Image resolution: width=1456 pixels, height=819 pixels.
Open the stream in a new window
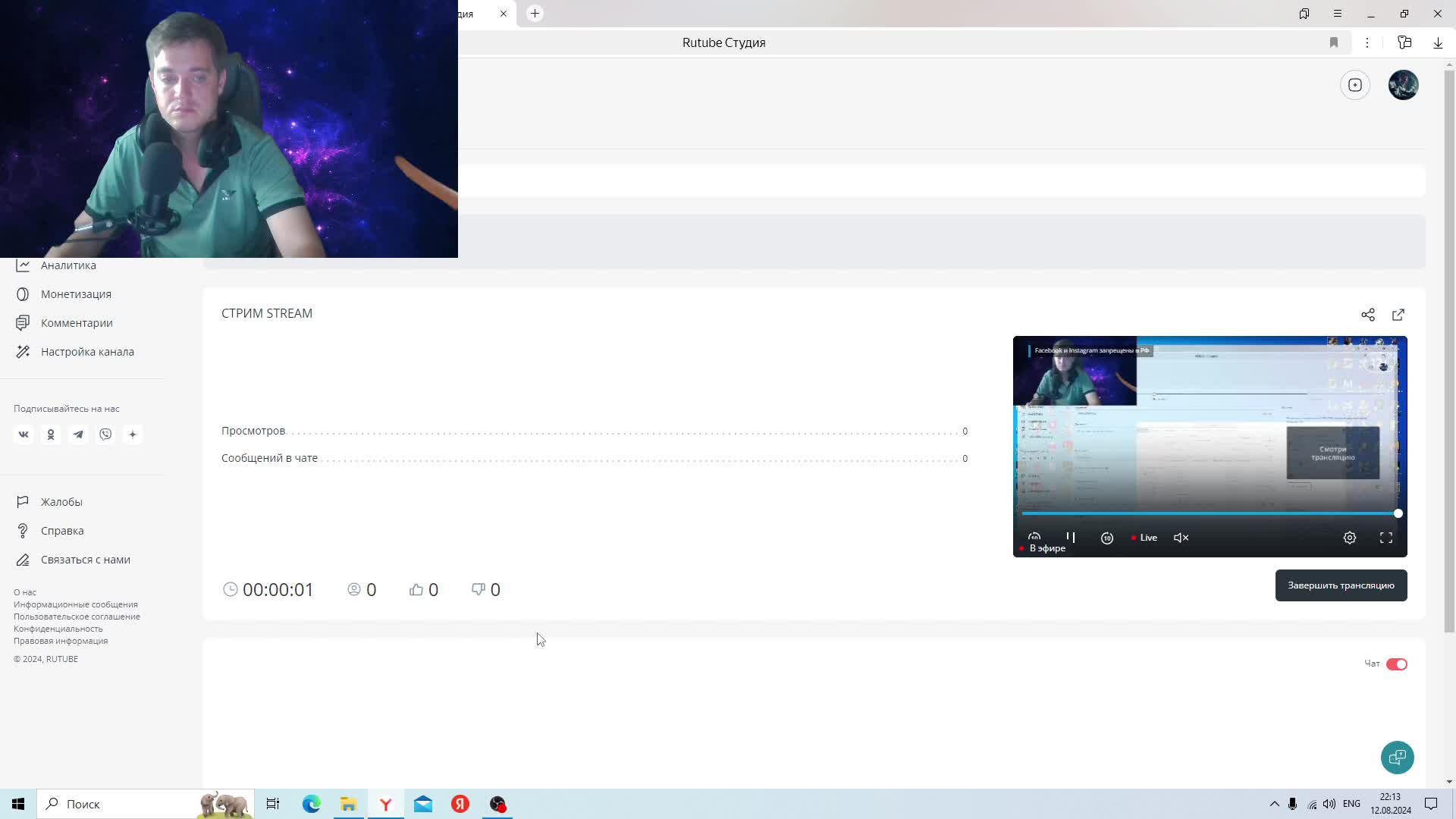(1398, 315)
